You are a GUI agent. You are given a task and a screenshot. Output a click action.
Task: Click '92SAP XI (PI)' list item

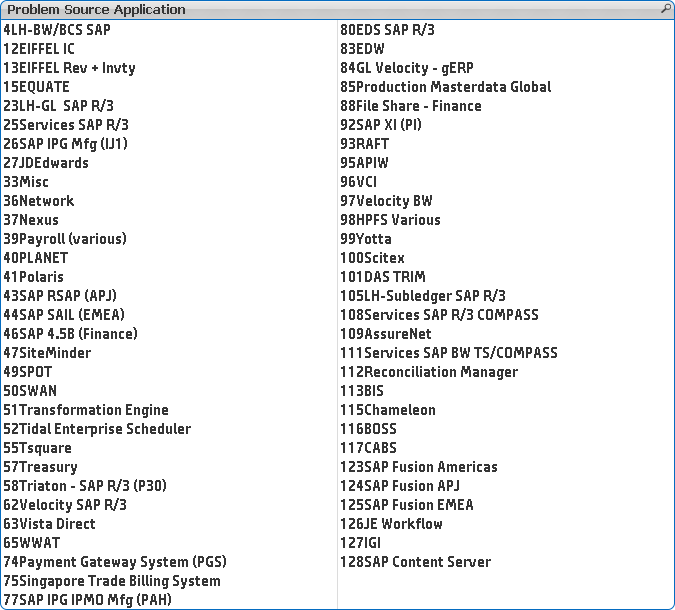[506, 124]
